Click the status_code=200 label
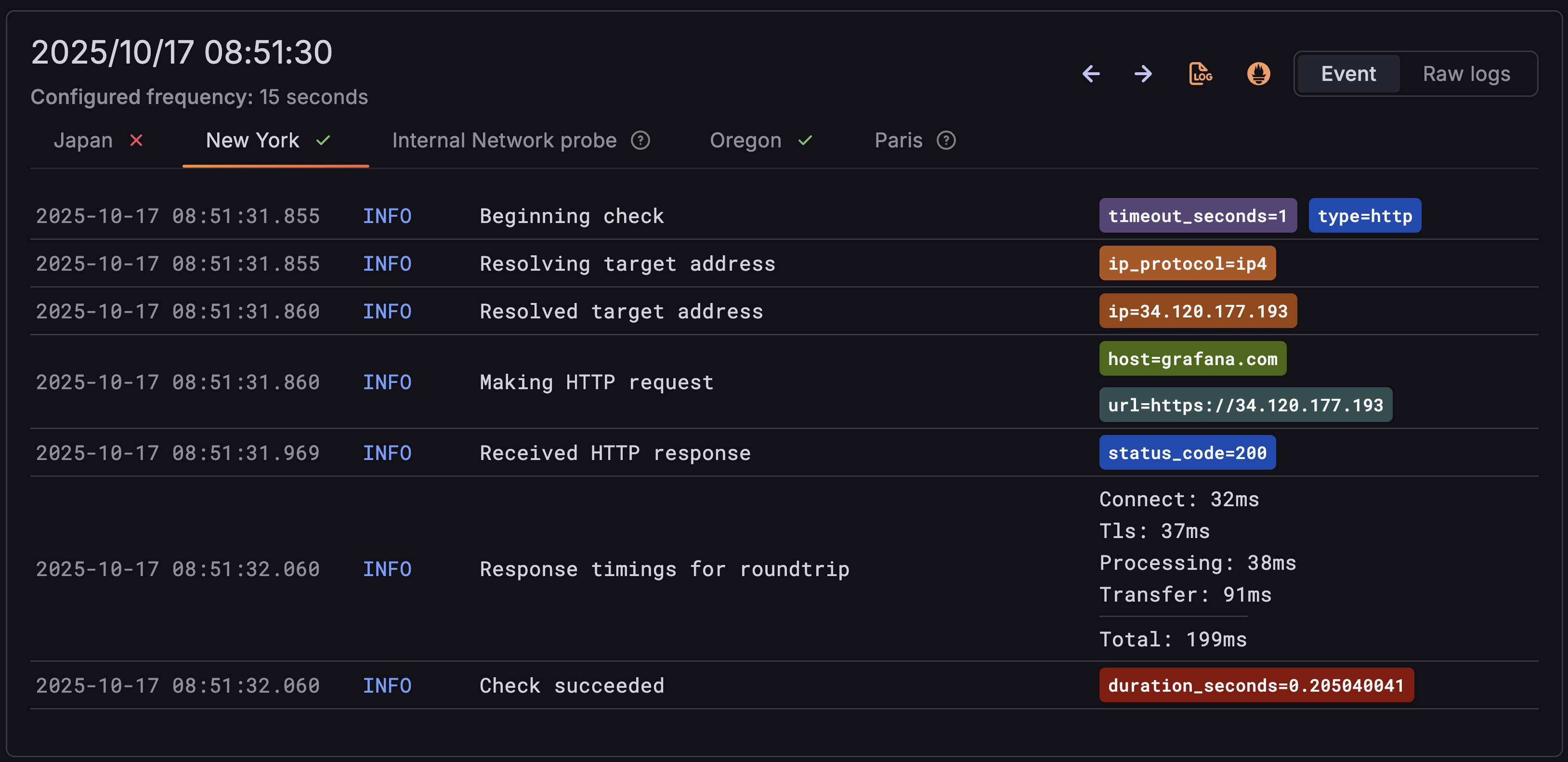The width and height of the screenshot is (1568, 762). [1187, 452]
